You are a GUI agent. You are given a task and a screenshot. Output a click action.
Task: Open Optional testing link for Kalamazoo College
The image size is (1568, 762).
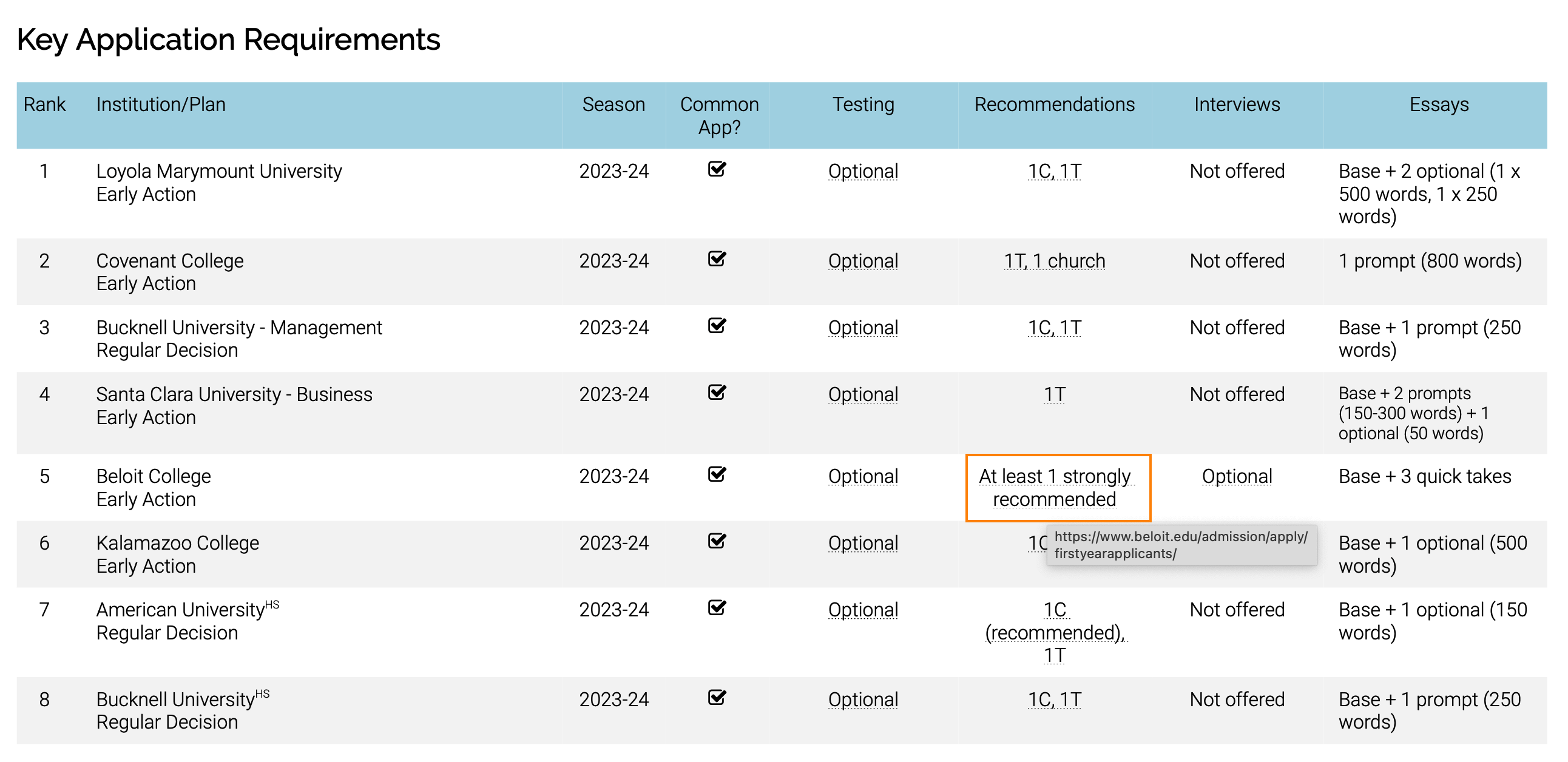click(x=863, y=543)
